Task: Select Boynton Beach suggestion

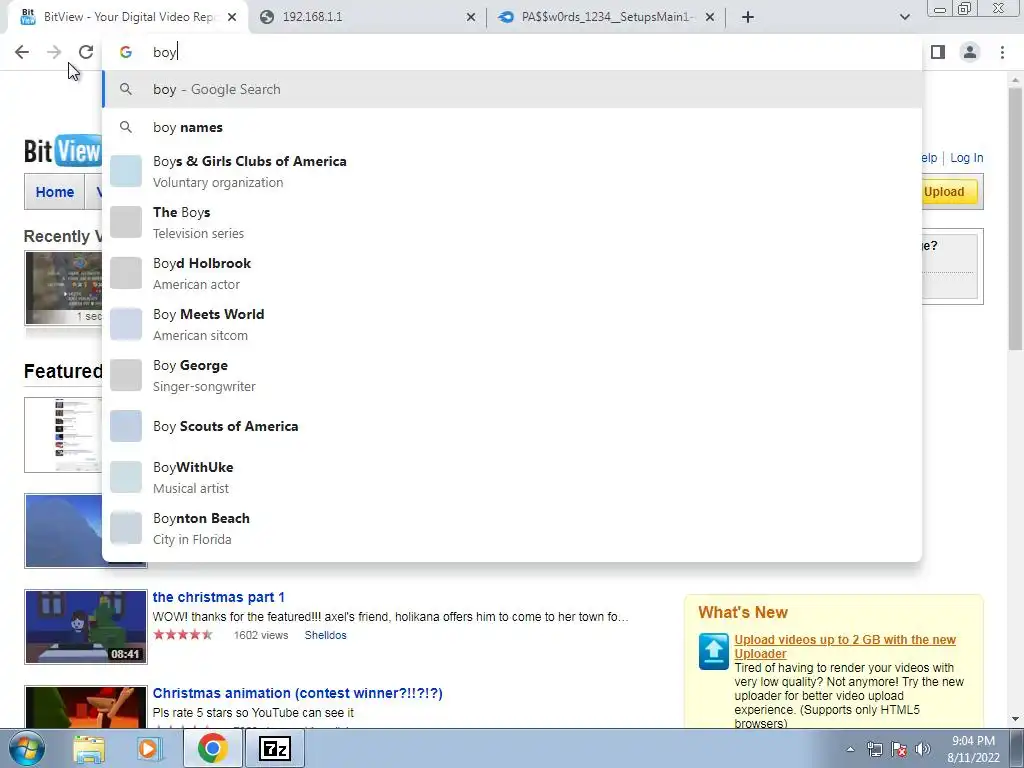Action: [x=512, y=528]
